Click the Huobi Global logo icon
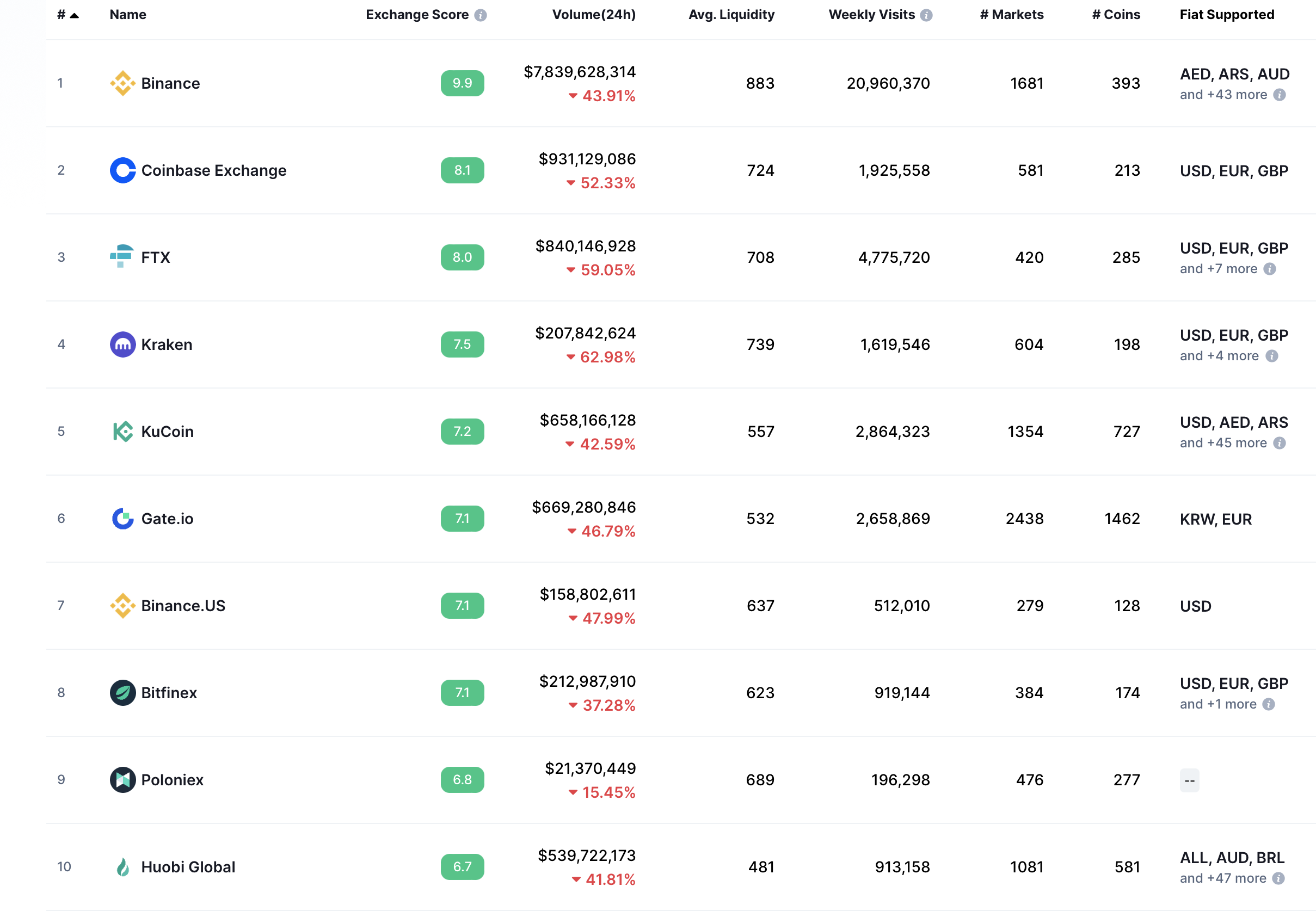Viewport: 1316px width, 911px height. (122, 867)
